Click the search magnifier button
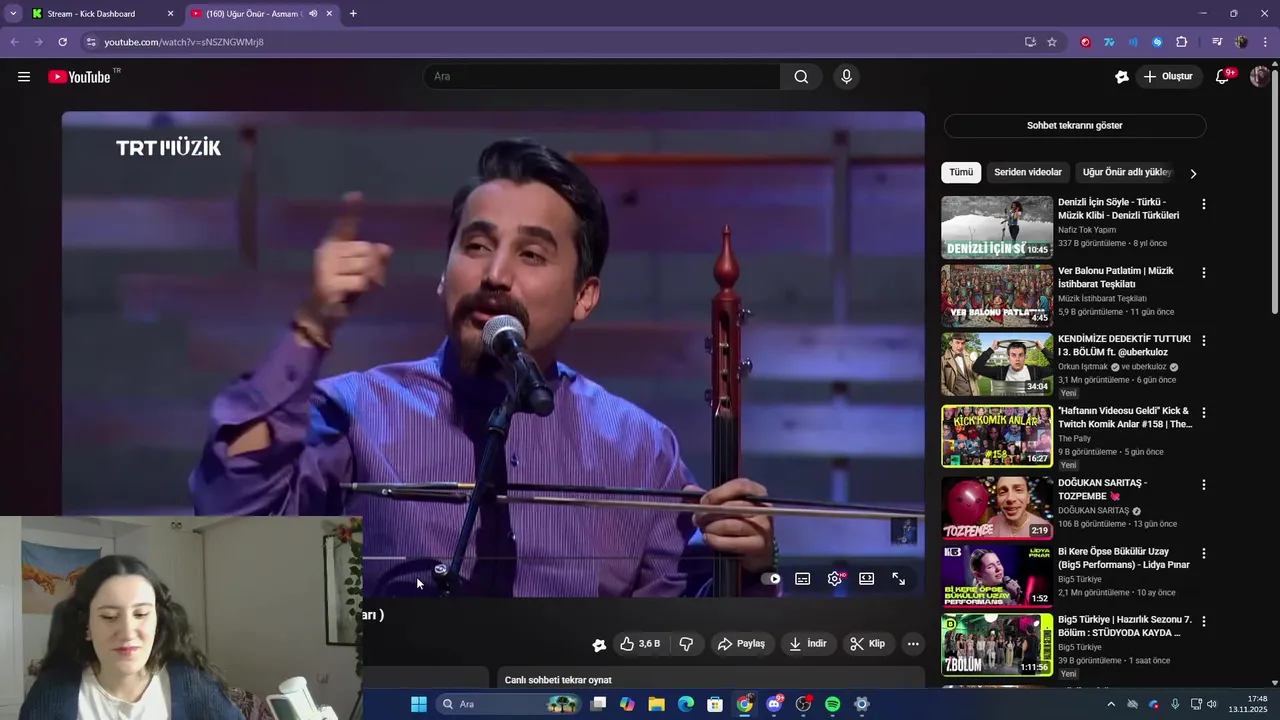The width and height of the screenshot is (1280, 720). pos(801,77)
